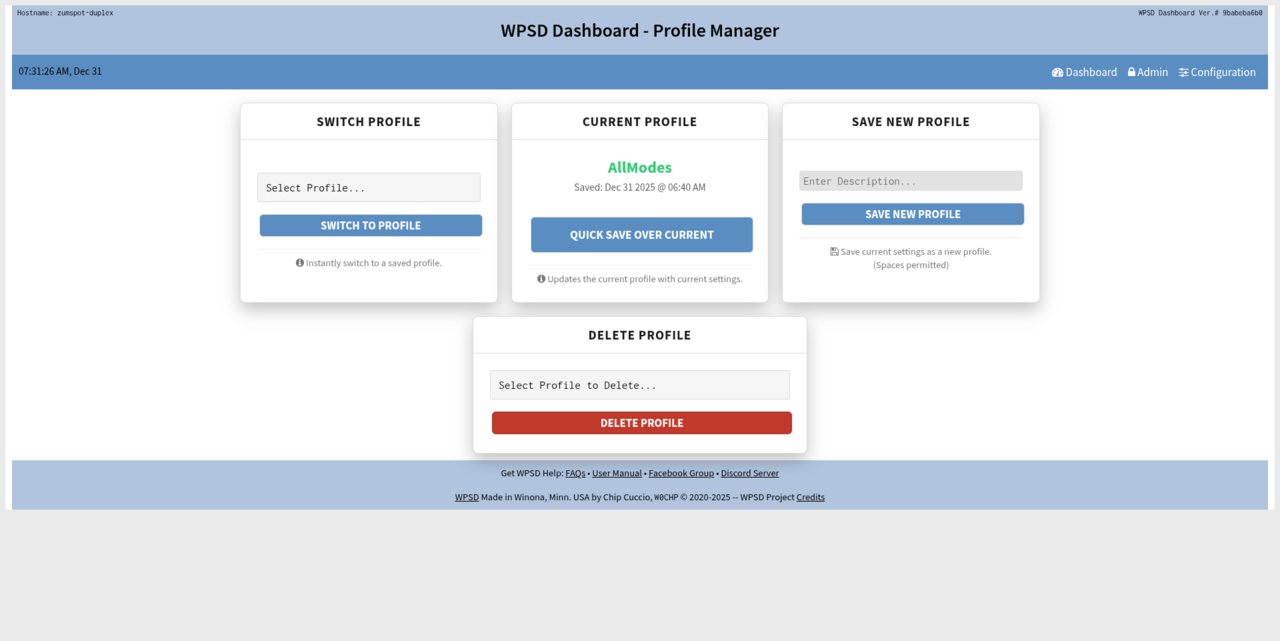Visit the Facebook Group link
The height and width of the screenshot is (641, 1280).
(x=681, y=474)
